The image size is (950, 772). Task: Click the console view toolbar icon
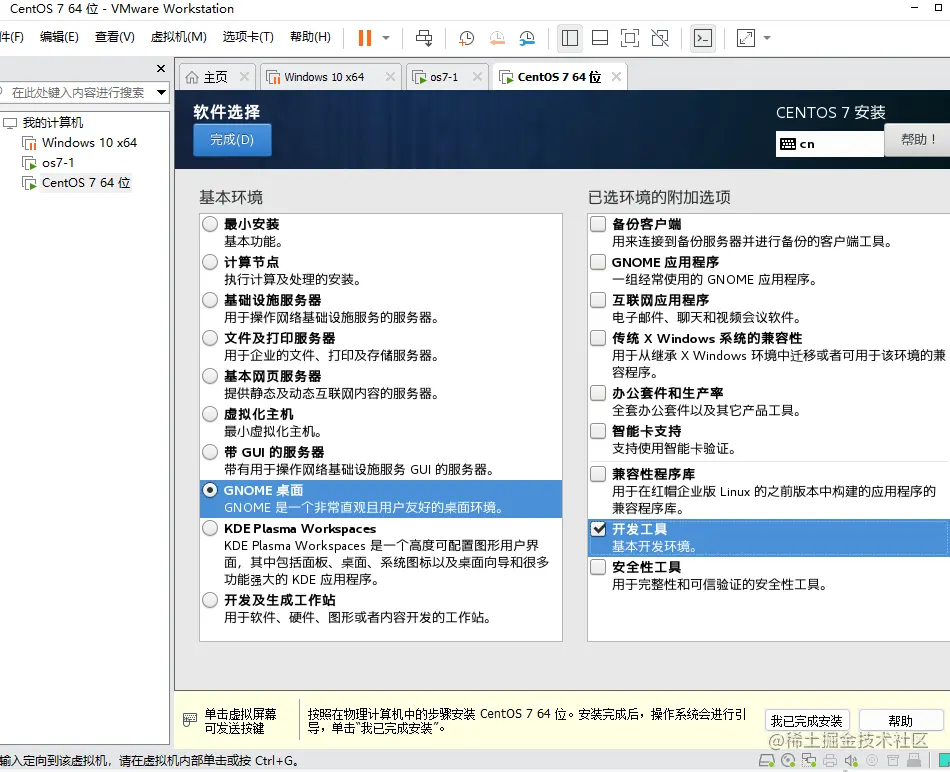(x=703, y=38)
